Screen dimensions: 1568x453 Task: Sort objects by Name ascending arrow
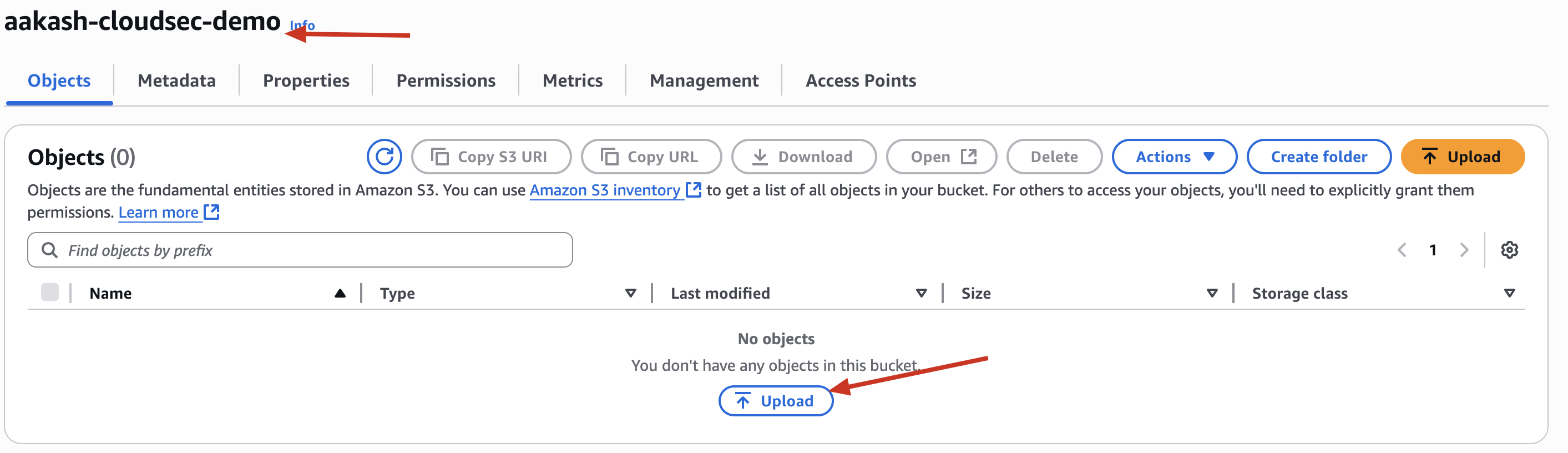[x=340, y=293]
